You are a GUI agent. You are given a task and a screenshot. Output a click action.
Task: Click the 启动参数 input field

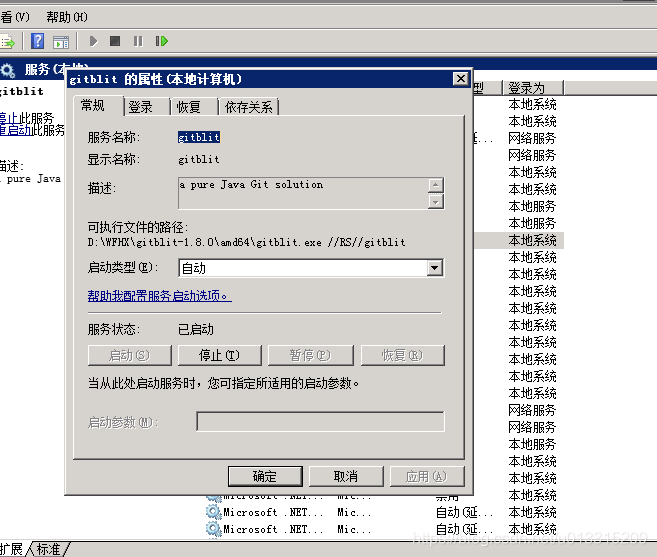(320, 421)
